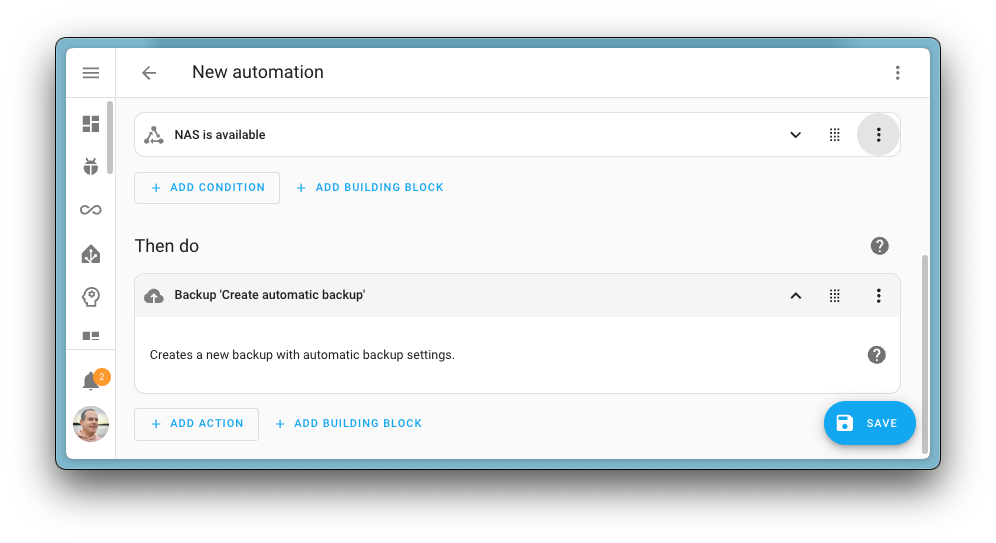Click the 'Creates a new backup' description text
Image resolution: width=996 pixels, height=543 pixels.
(x=302, y=355)
